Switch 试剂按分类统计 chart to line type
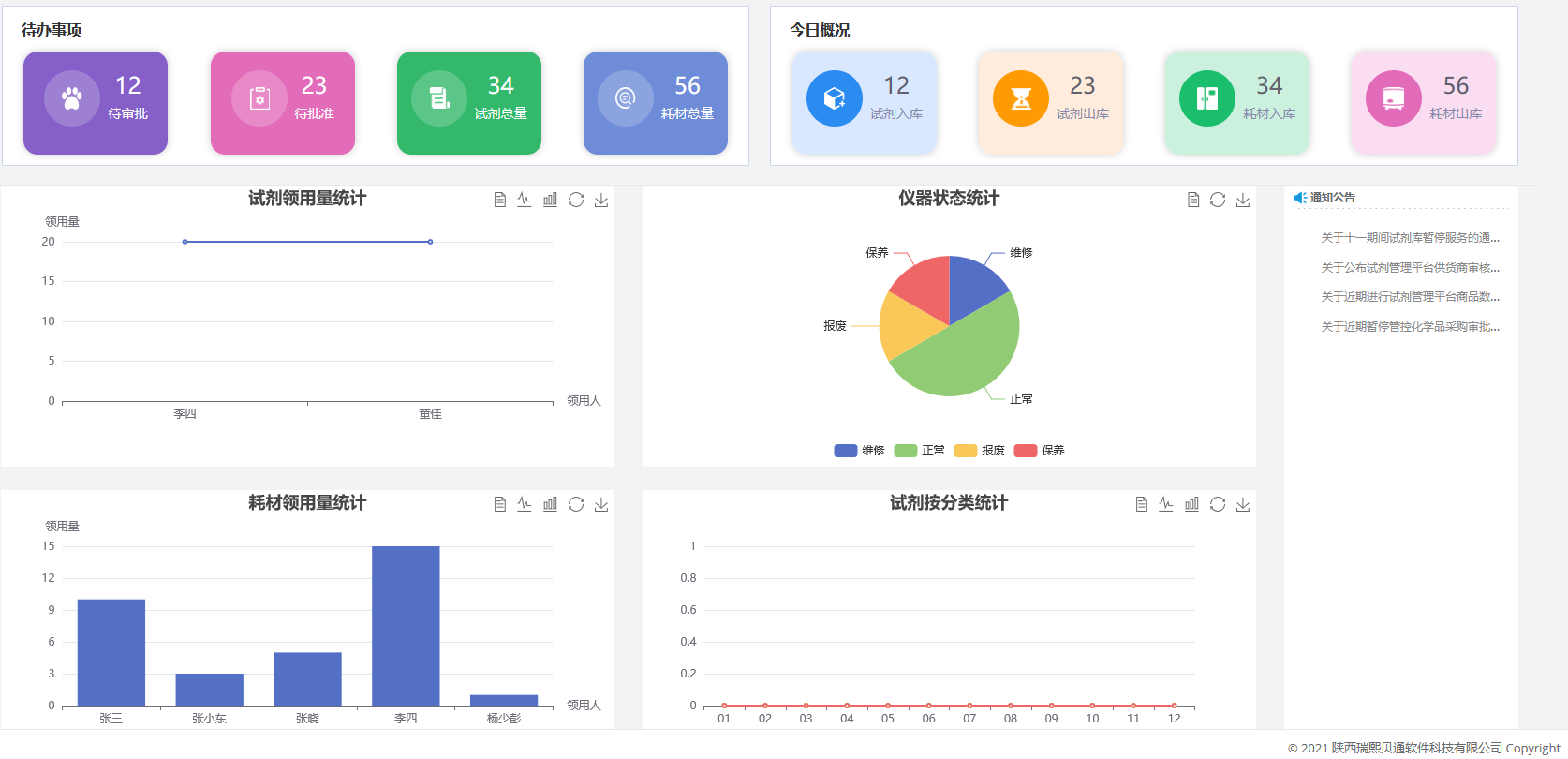The width and height of the screenshot is (1568, 759). (x=1166, y=504)
